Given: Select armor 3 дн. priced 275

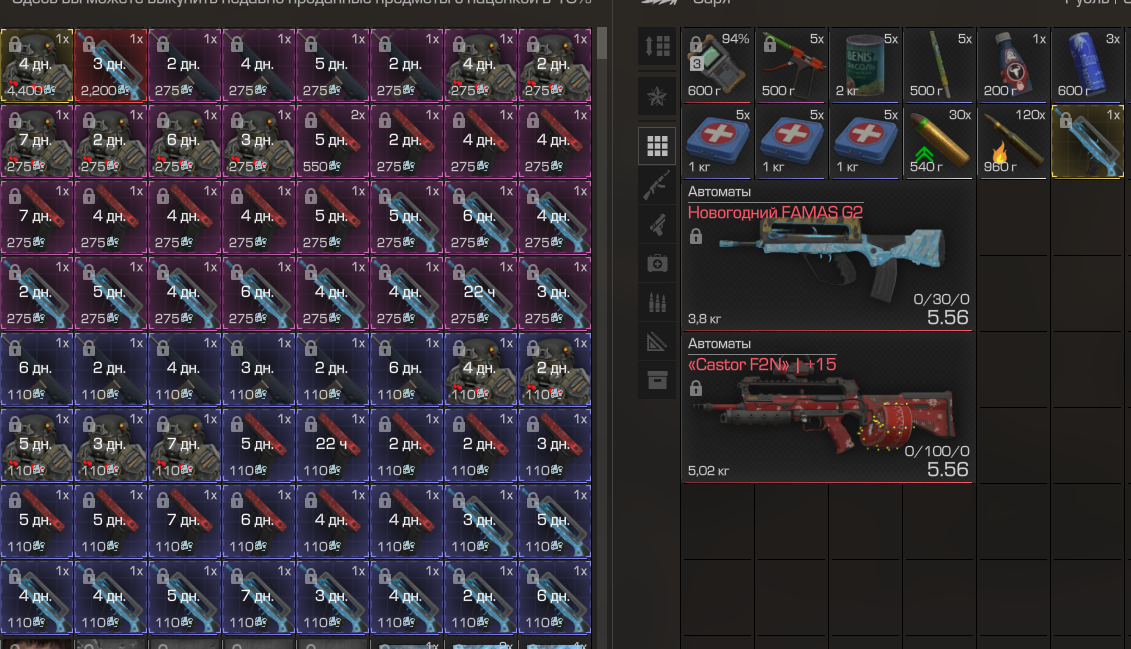Looking at the screenshot, I should click(x=259, y=141).
